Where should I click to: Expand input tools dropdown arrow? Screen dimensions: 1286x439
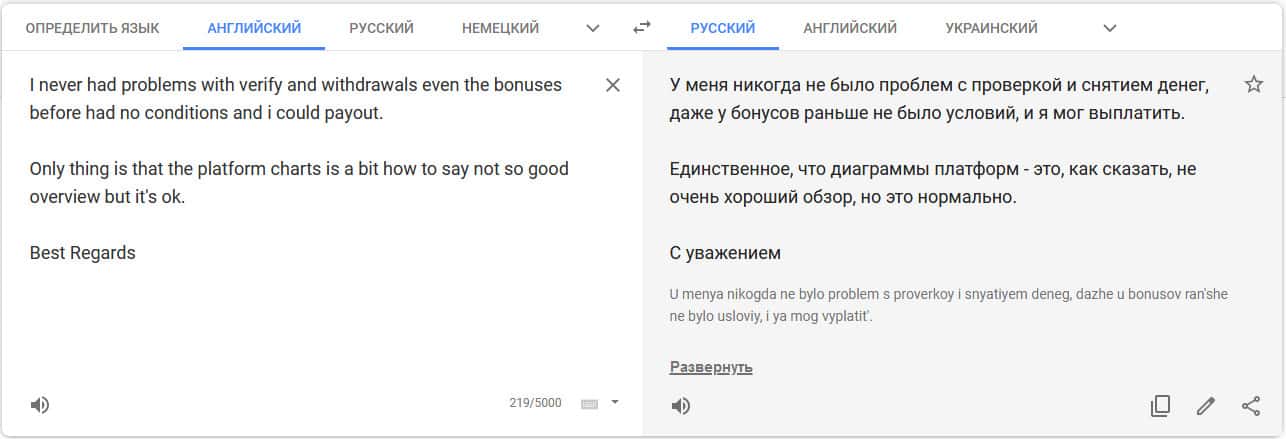point(615,402)
